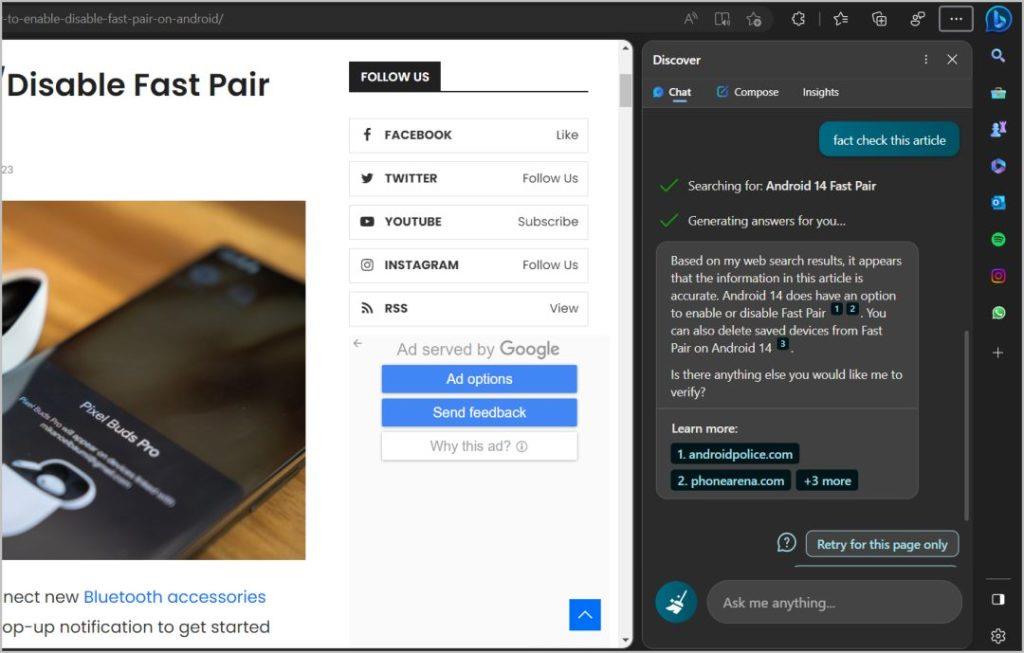The width and height of the screenshot is (1024, 653).
Task: Toggle the Bing Discover sidebar button
Action: (x=998, y=19)
